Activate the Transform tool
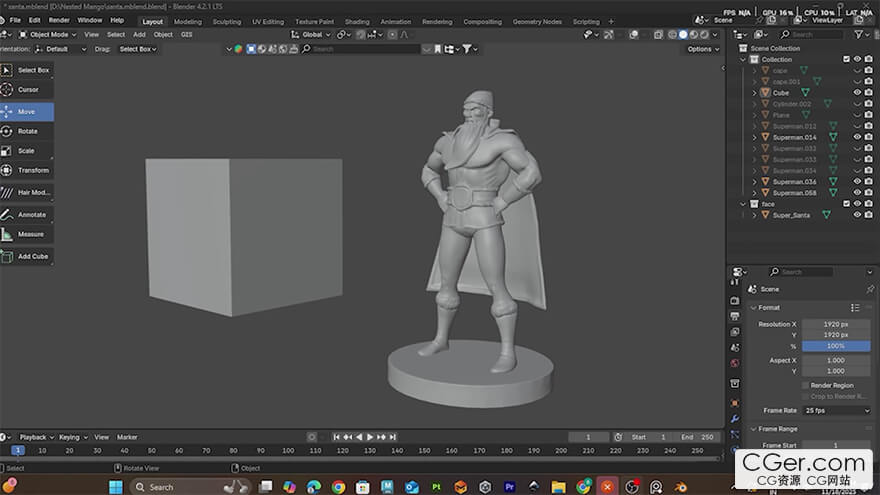 (32, 170)
